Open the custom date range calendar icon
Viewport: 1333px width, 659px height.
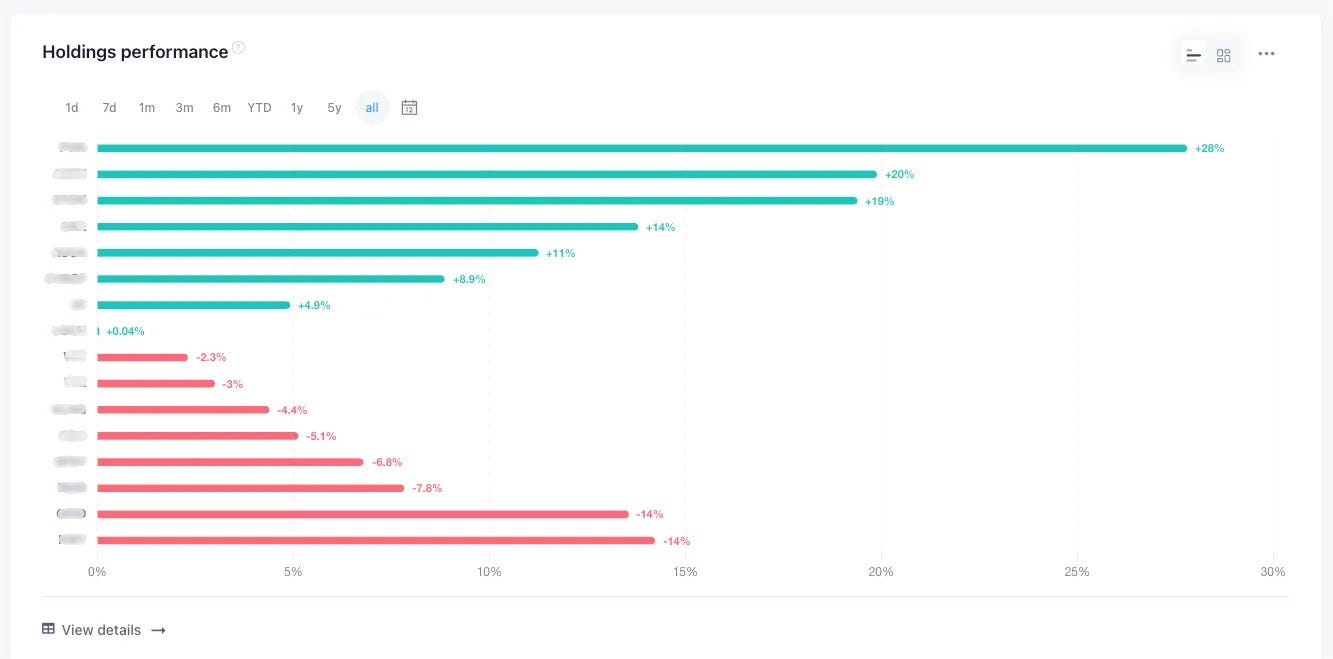(409, 108)
